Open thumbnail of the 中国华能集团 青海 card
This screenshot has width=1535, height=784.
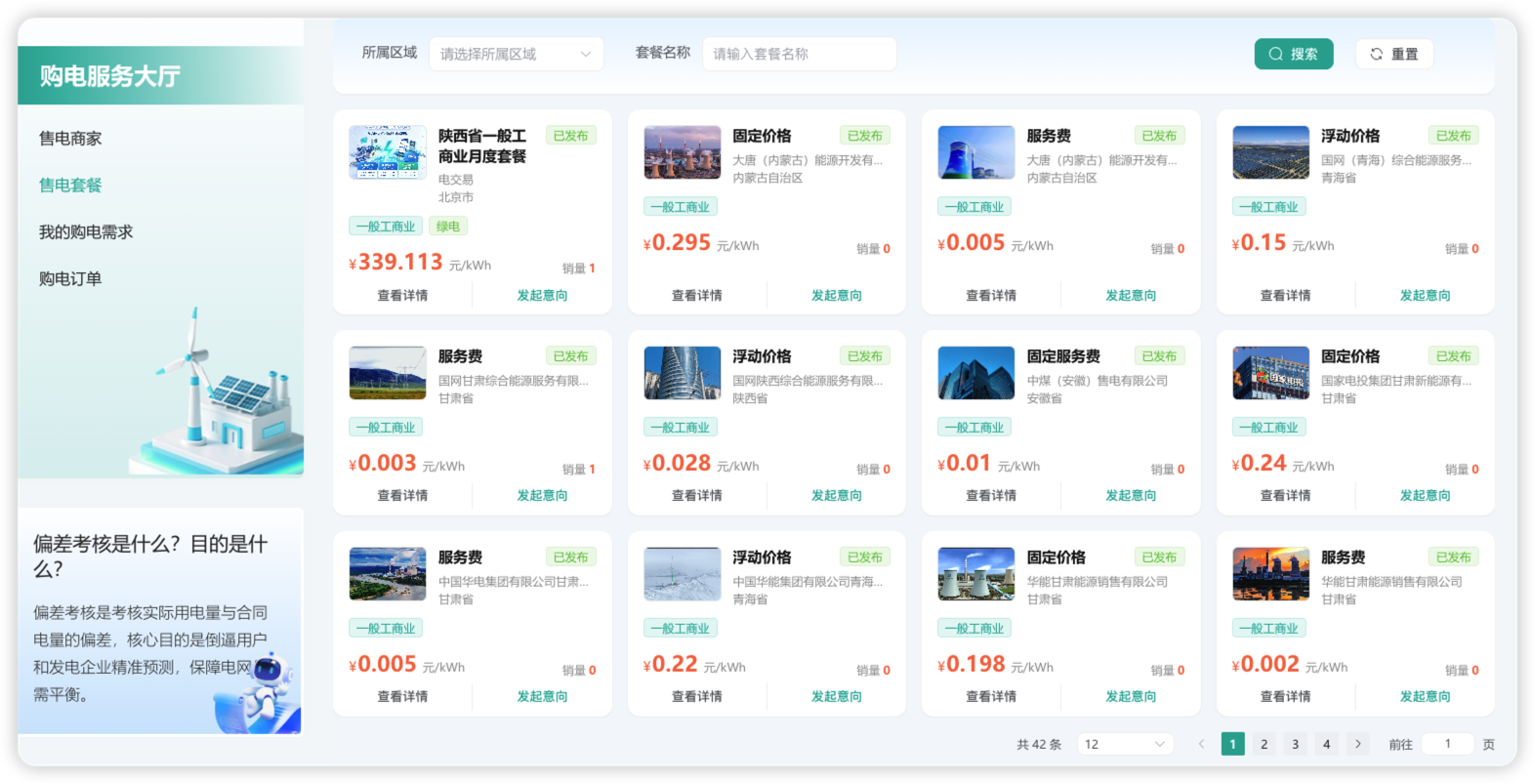click(683, 574)
